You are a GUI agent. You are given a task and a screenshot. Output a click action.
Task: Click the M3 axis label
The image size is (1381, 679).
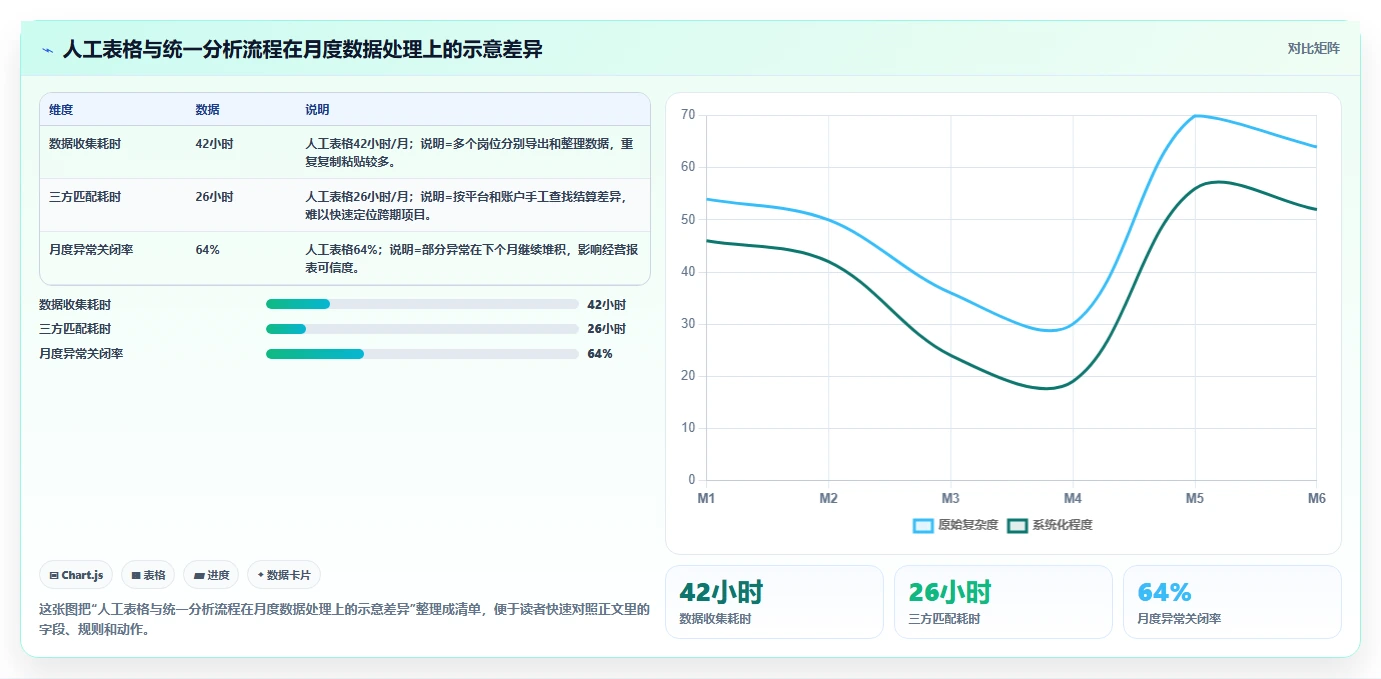pos(950,498)
